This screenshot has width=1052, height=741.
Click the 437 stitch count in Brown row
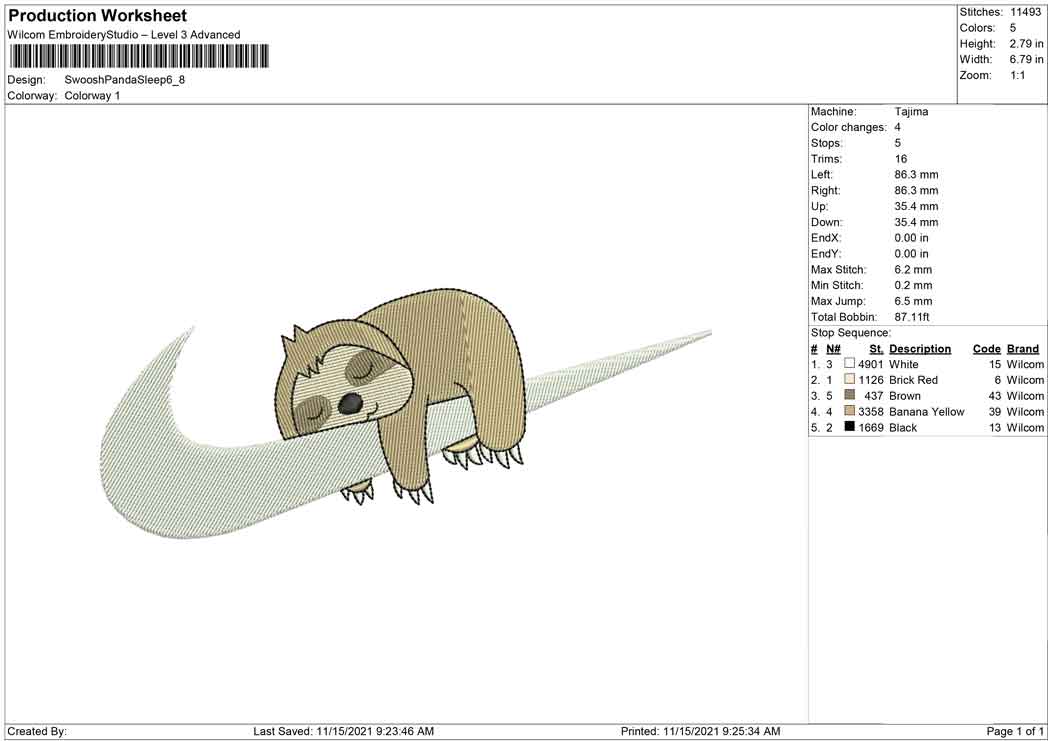coord(874,396)
